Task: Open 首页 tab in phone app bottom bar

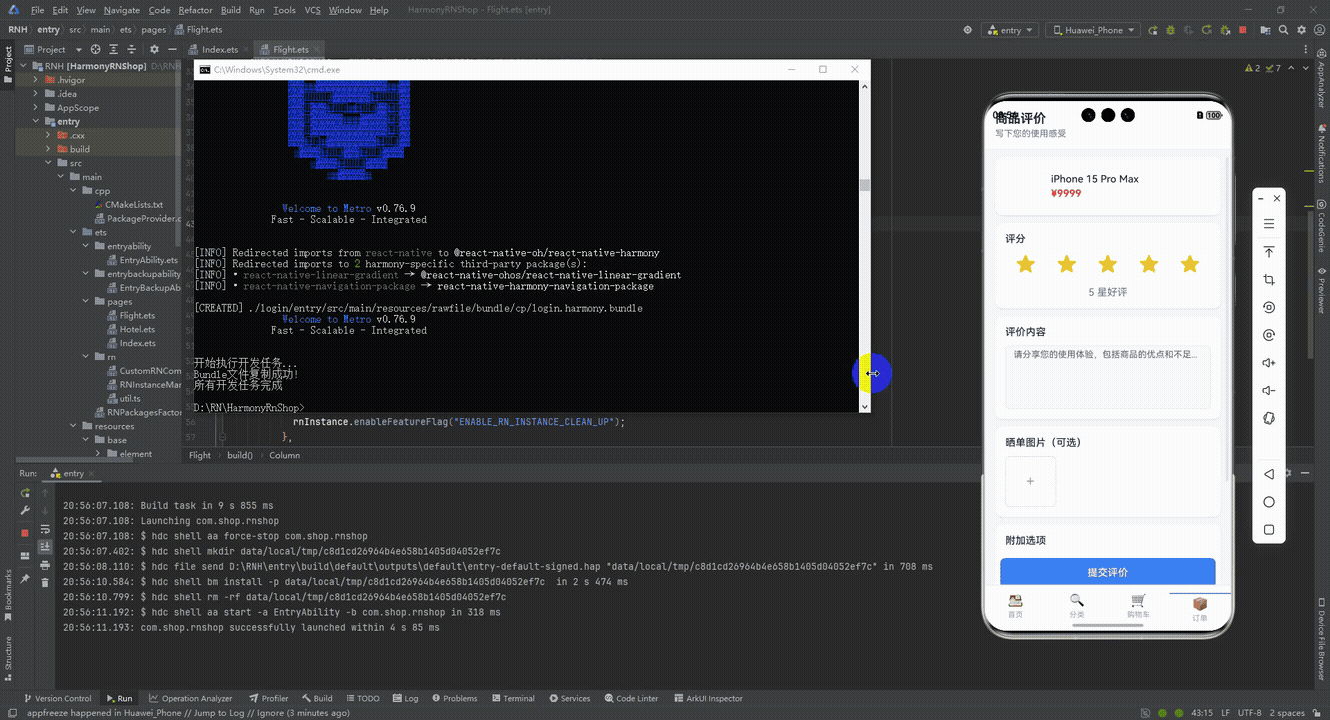Action: point(1015,607)
